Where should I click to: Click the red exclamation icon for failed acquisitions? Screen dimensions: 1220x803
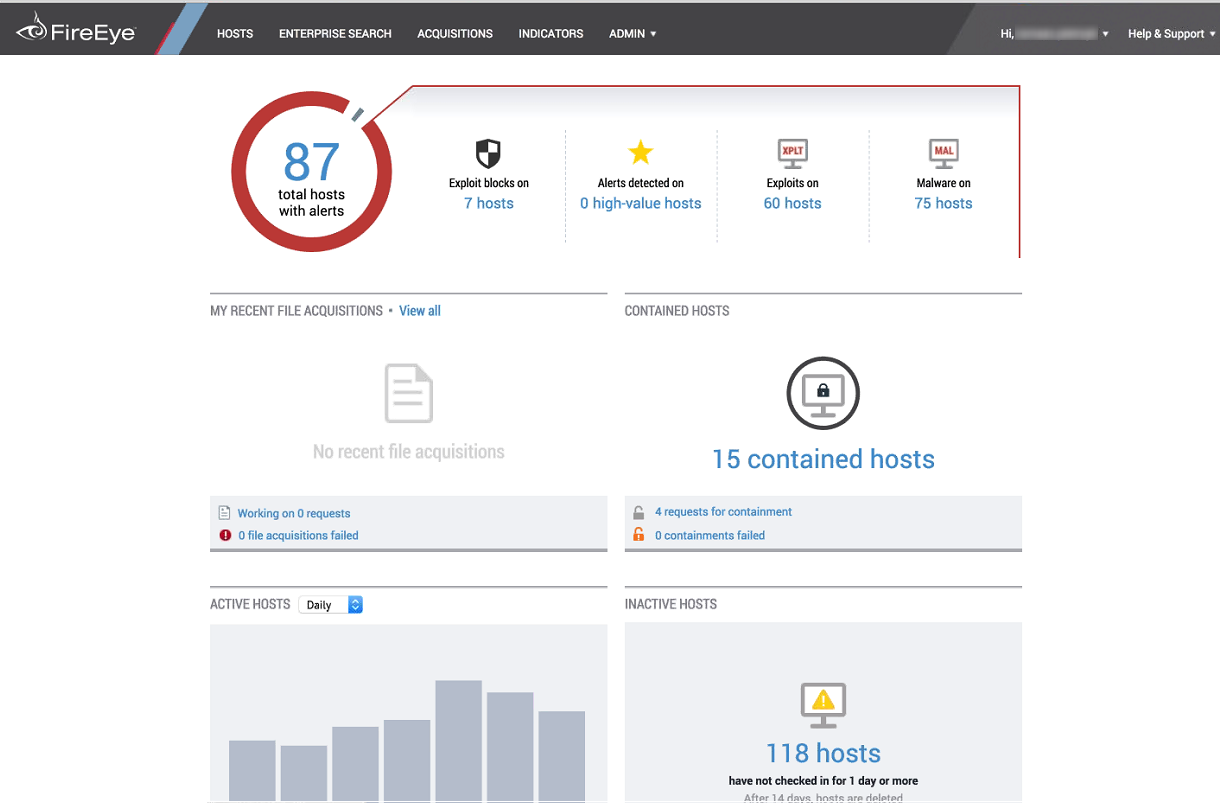[223, 535]
